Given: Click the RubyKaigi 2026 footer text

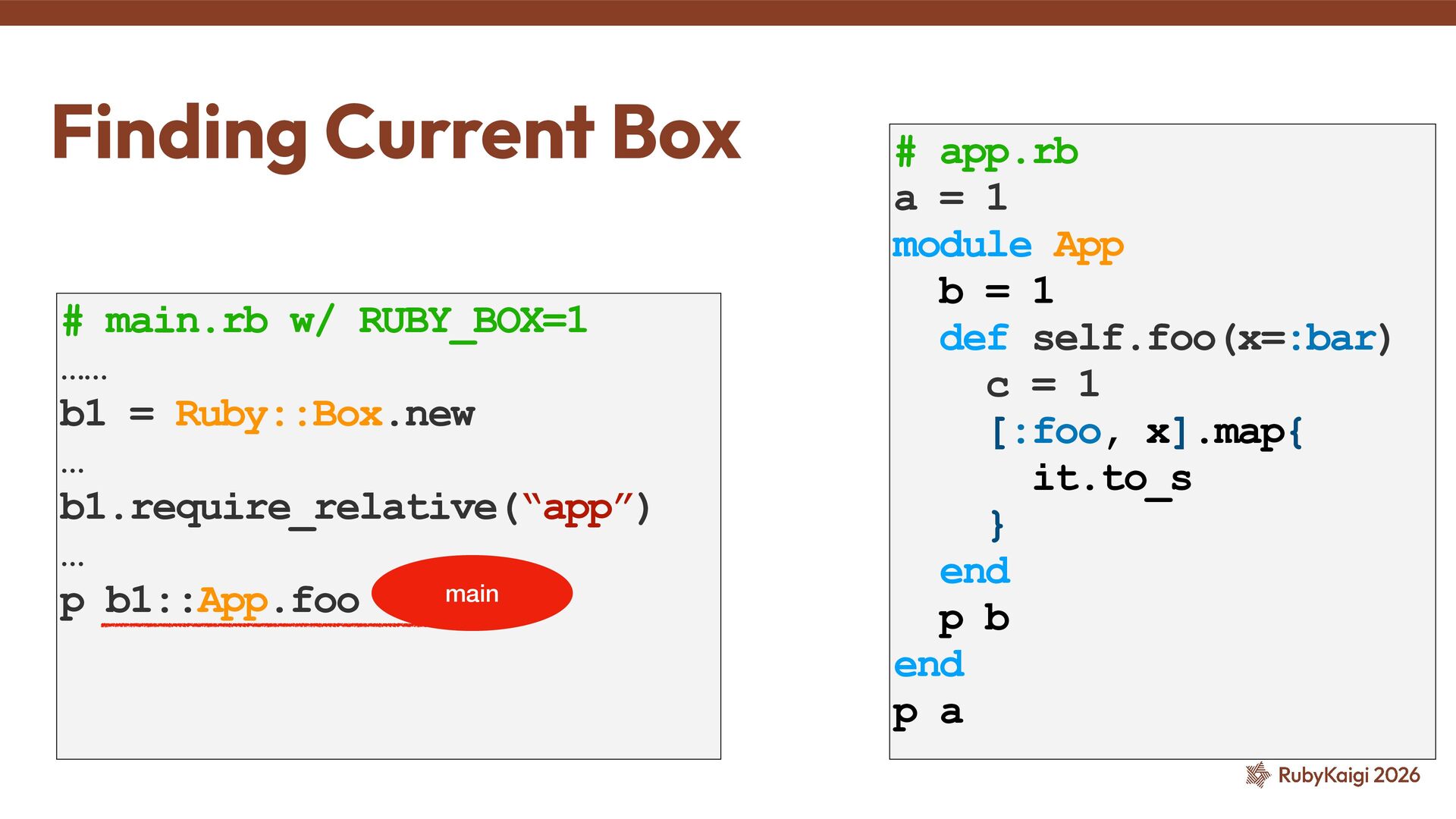Looking at the screenshot, I should [x=1348, y=775].
